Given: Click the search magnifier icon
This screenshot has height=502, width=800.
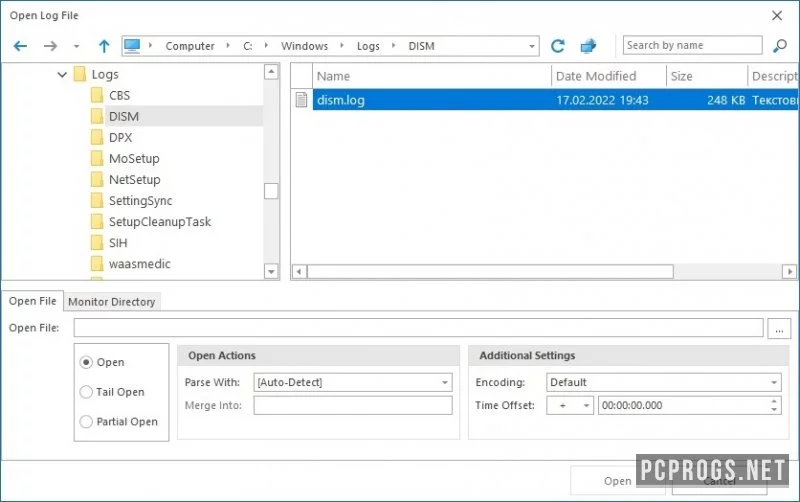Looking at the screenshot, I should tap(780, 46).
